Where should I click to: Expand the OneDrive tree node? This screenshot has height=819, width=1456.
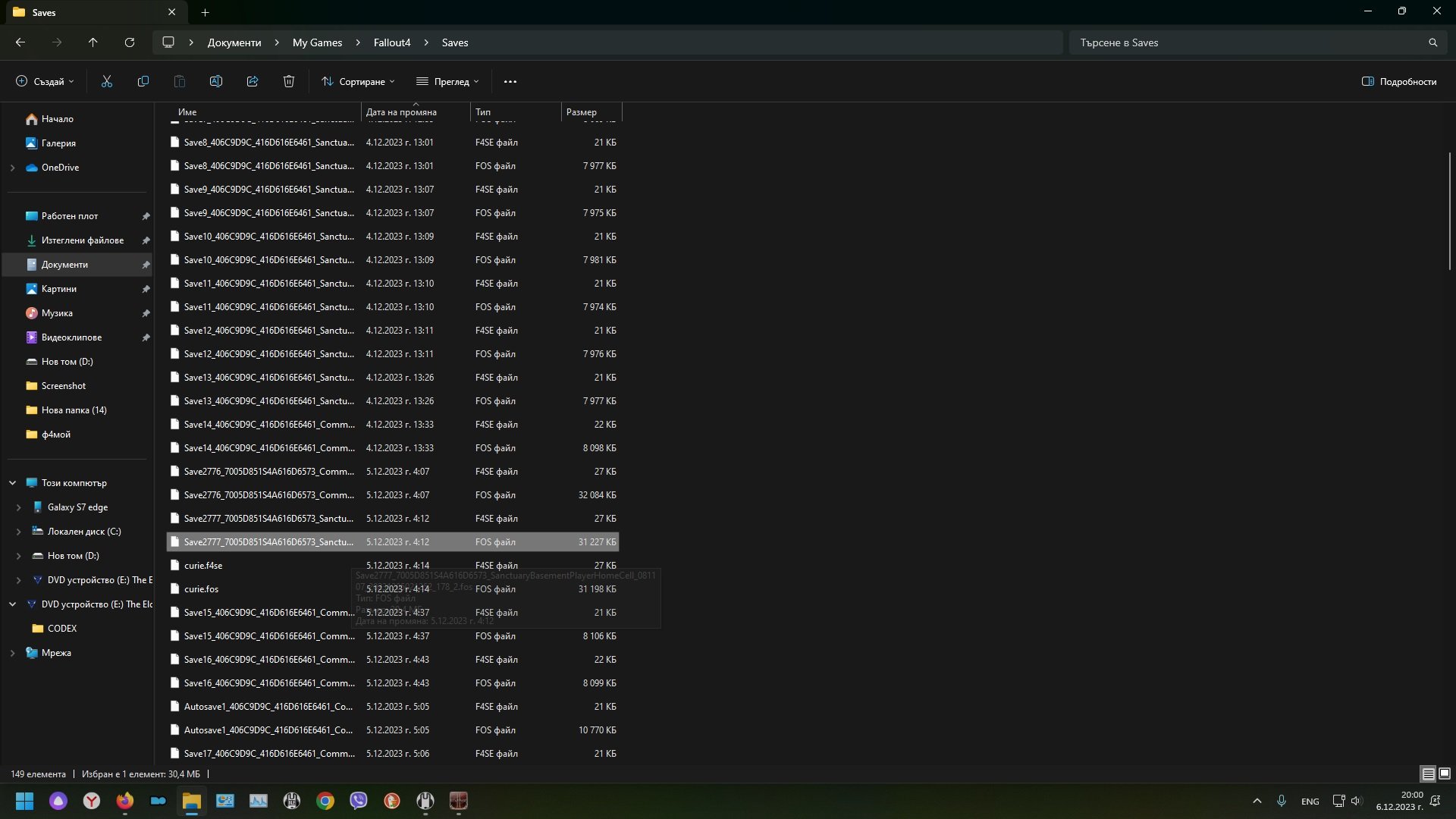12,168
